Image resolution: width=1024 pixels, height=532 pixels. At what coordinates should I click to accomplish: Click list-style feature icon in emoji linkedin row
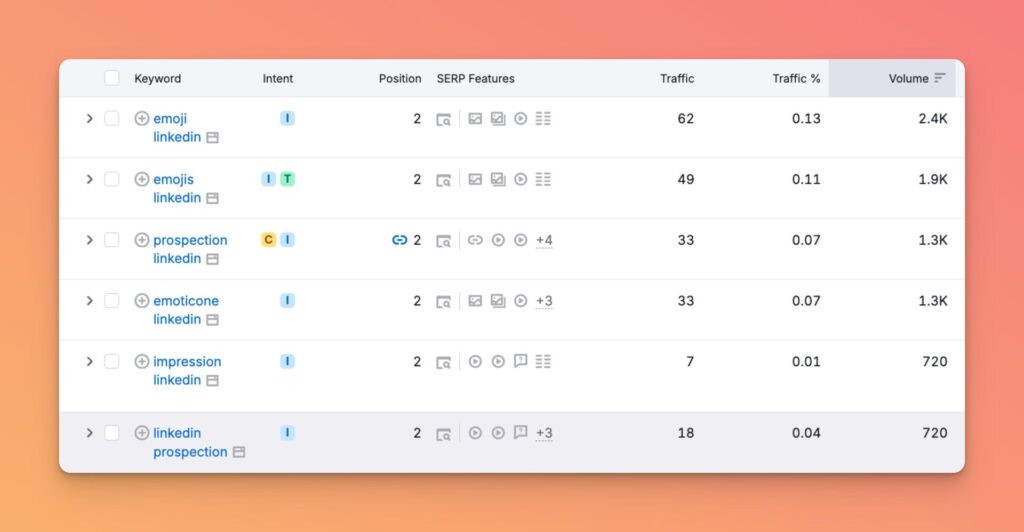click(543, 118)
